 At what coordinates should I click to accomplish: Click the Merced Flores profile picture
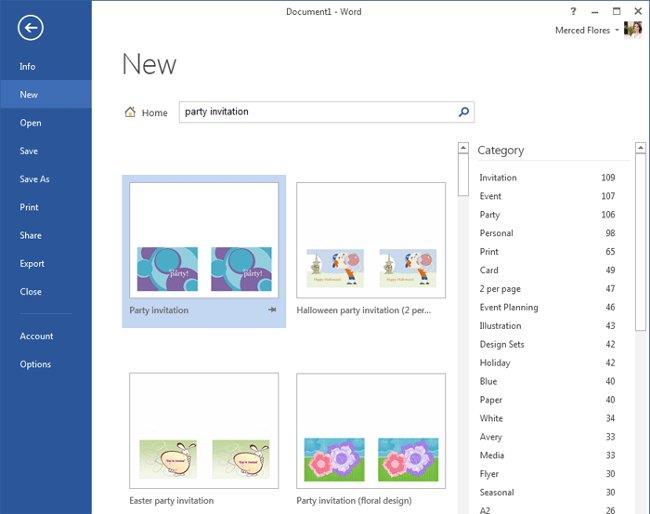(x=633, y=30)
